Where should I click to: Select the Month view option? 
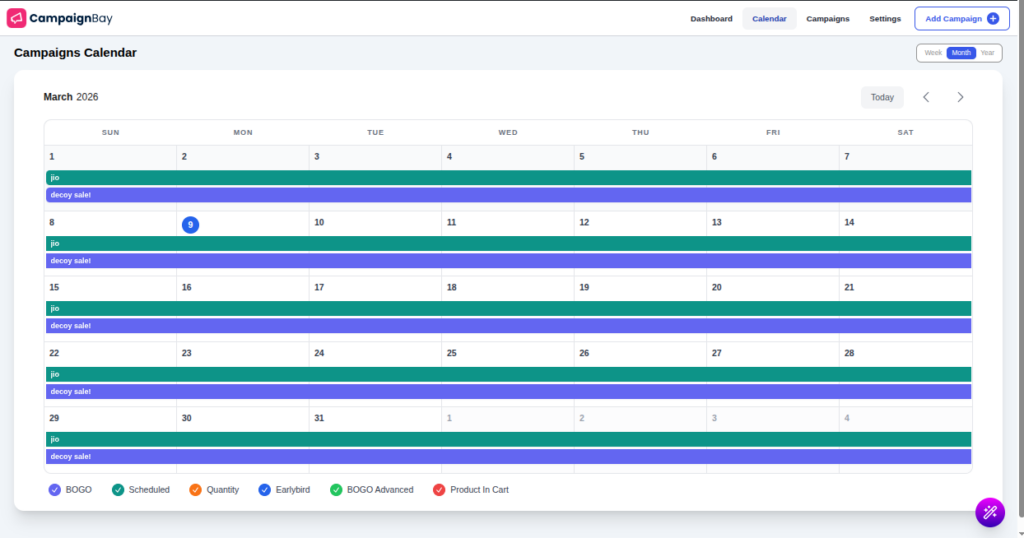[961, 53]
